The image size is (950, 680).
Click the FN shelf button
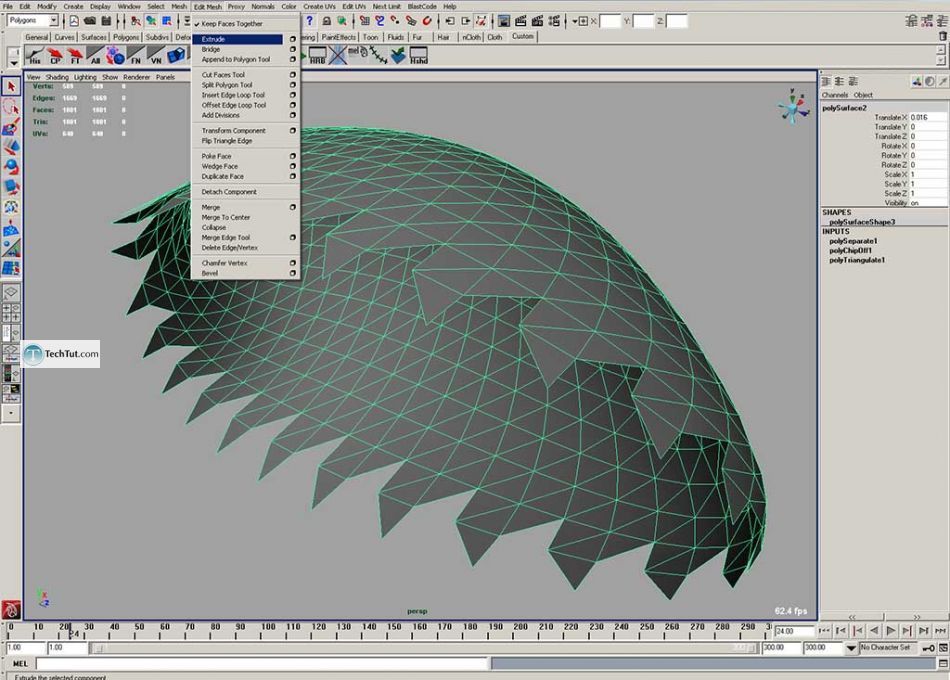(x=136, y=56)
